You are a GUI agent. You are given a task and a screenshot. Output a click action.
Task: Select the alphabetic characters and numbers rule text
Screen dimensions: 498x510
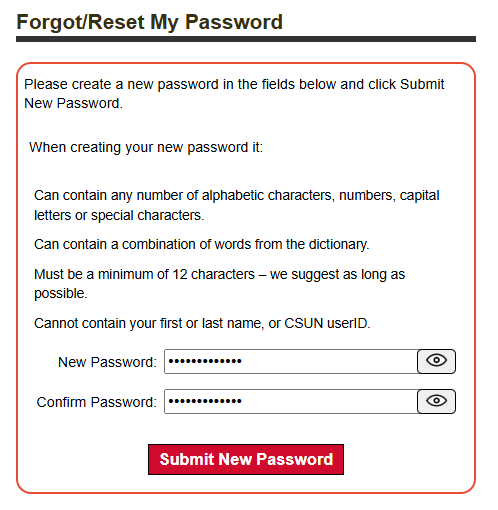pyautogui.click(x=237, y=205)
